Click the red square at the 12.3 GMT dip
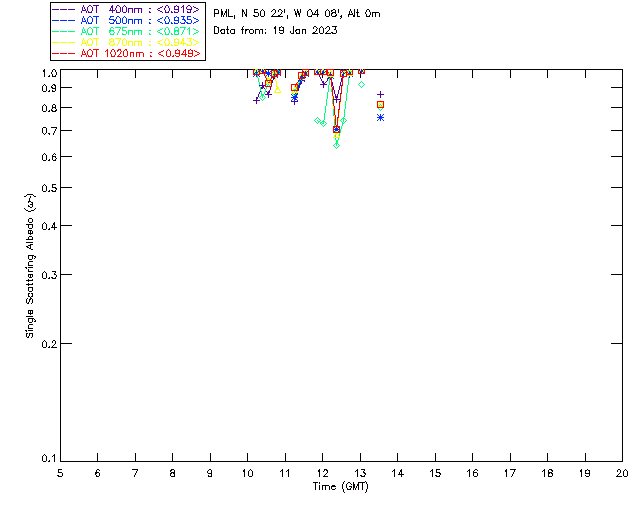 pyautogui.click(x=337, y=130)
